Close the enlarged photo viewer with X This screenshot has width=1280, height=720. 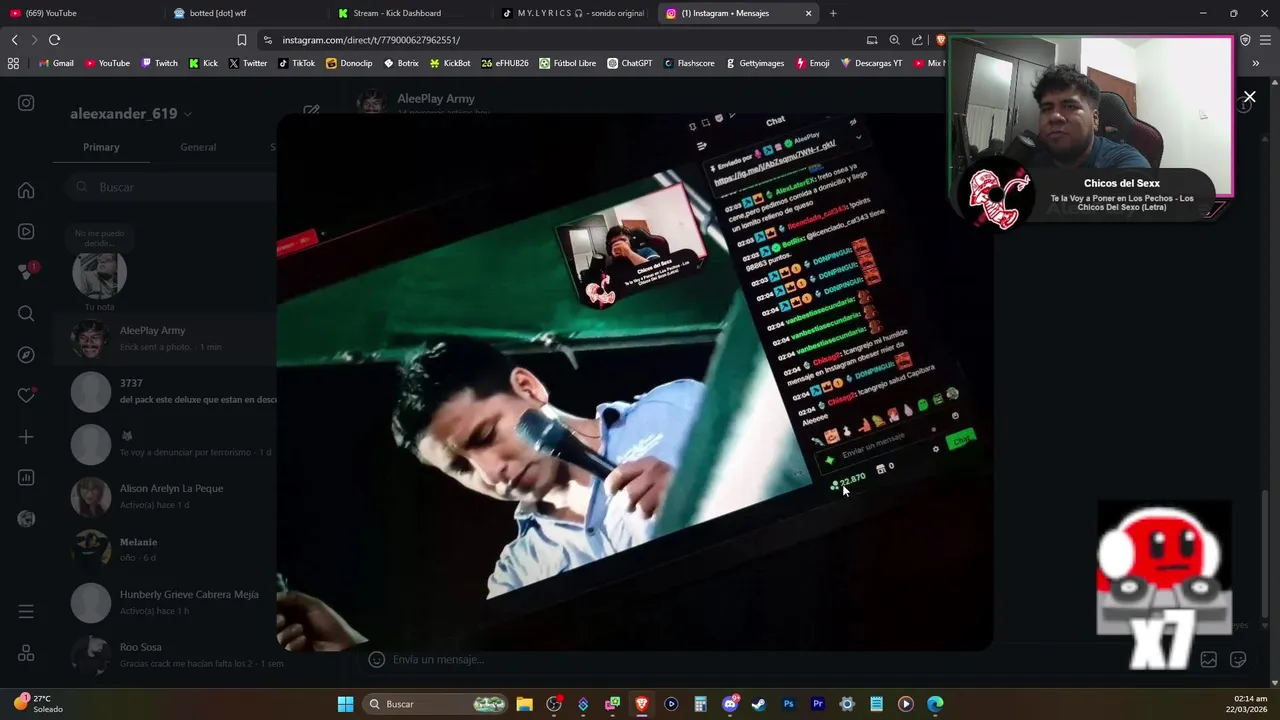click(1249, 97)
